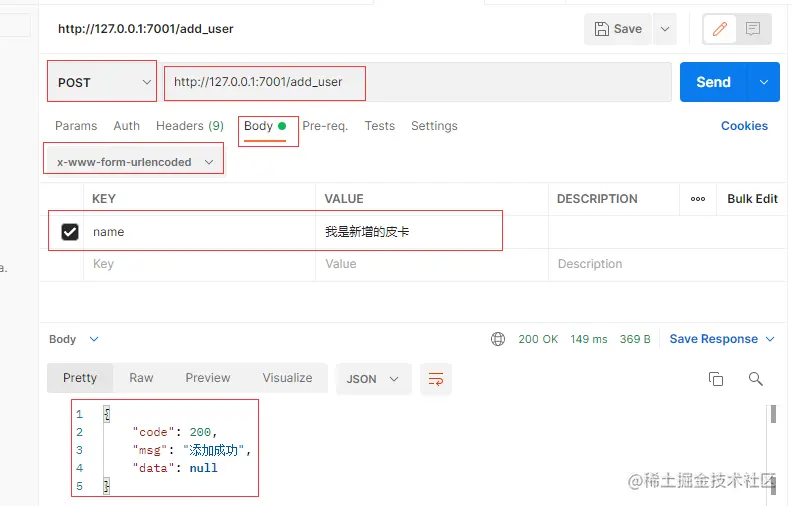The height and width of the screenshot is (506, 792).
Task: Switch to the Auth tab
Action: coord(126,126)
